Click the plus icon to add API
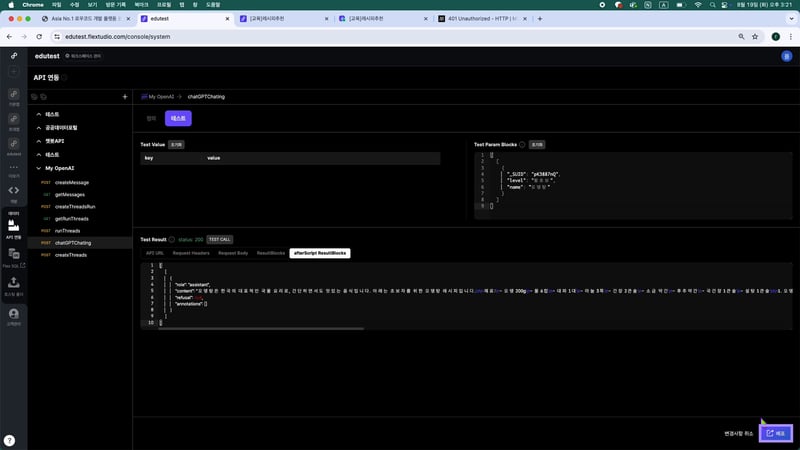Image resolution: width=800 pixels, height=450 pixels. click(x=124, y=97)
